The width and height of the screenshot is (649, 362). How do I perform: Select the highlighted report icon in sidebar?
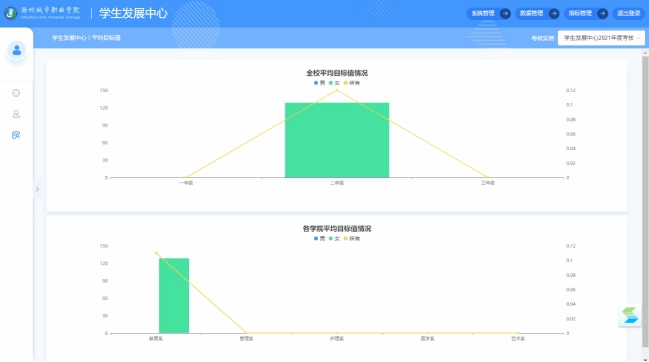coord(16,135)
